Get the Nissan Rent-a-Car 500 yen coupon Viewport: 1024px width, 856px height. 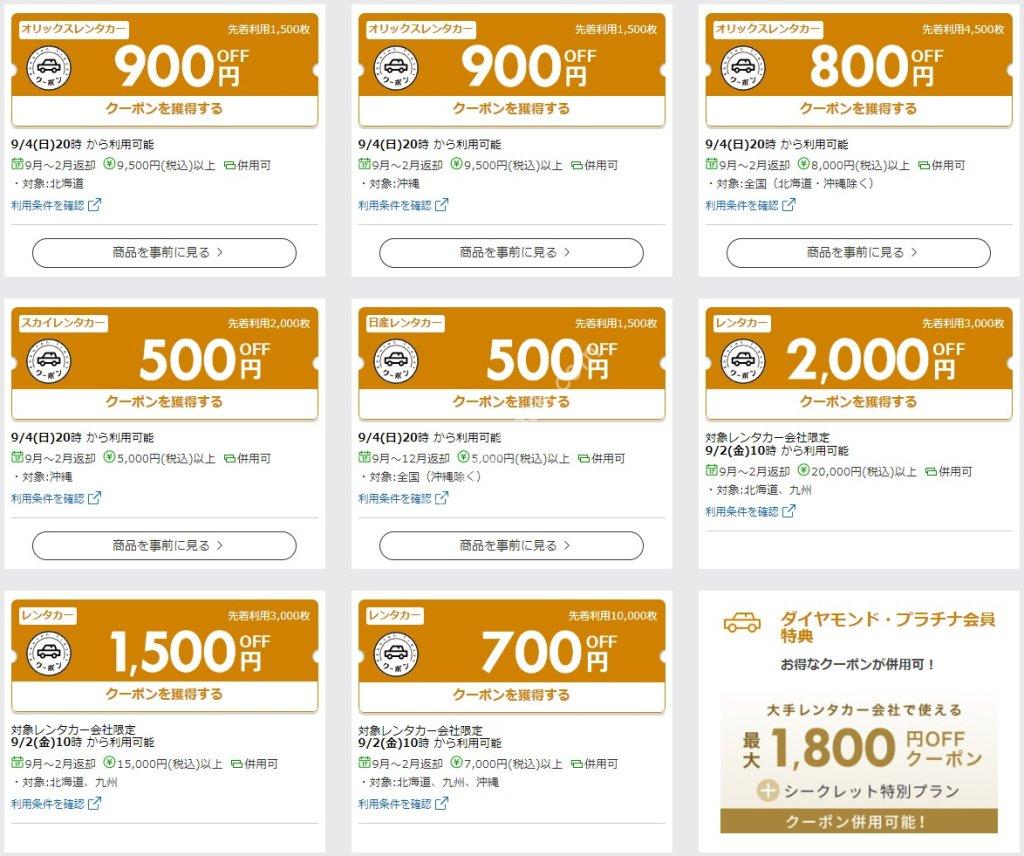pos(511,402)
